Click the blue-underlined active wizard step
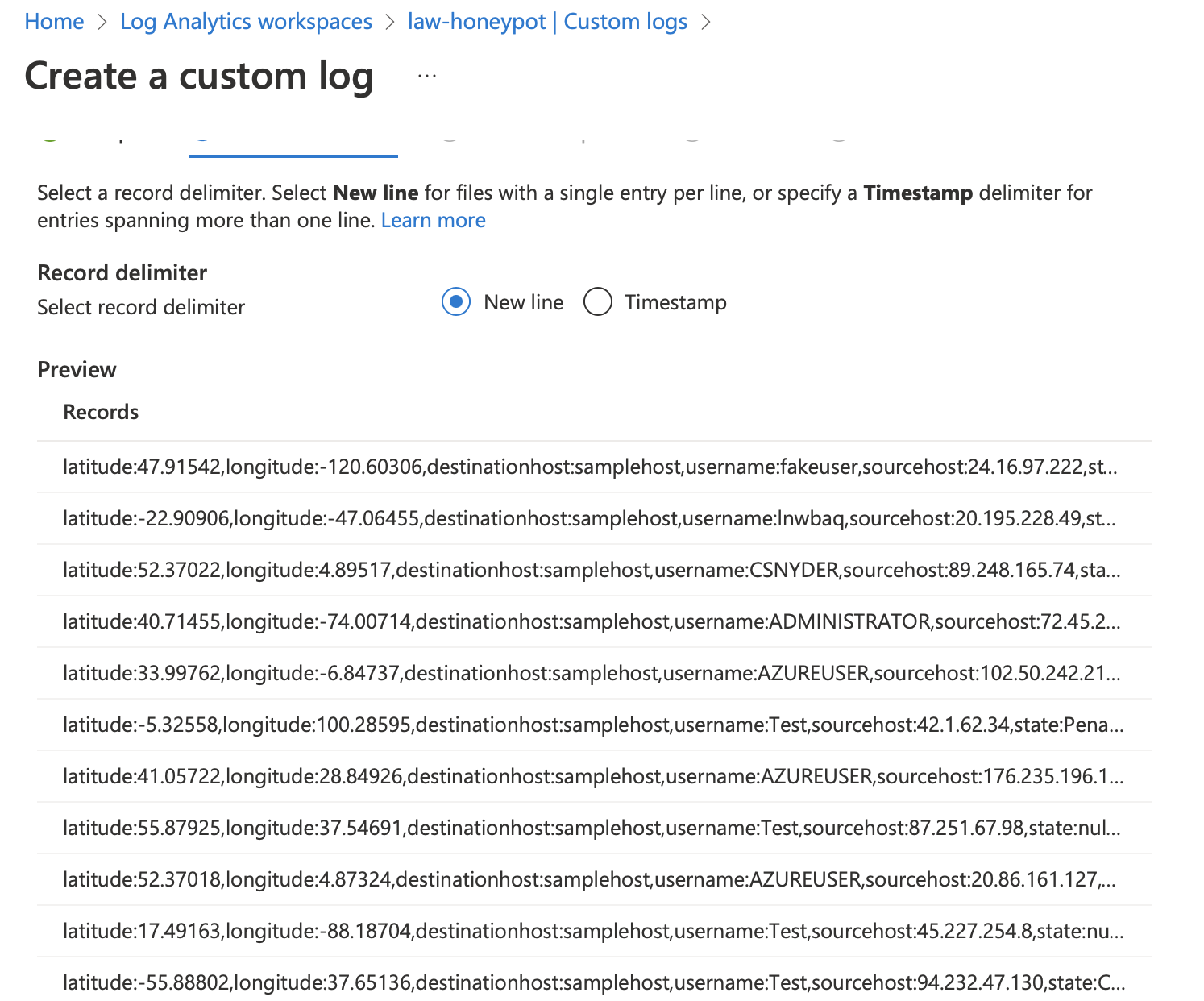 (x=293, y=145)
